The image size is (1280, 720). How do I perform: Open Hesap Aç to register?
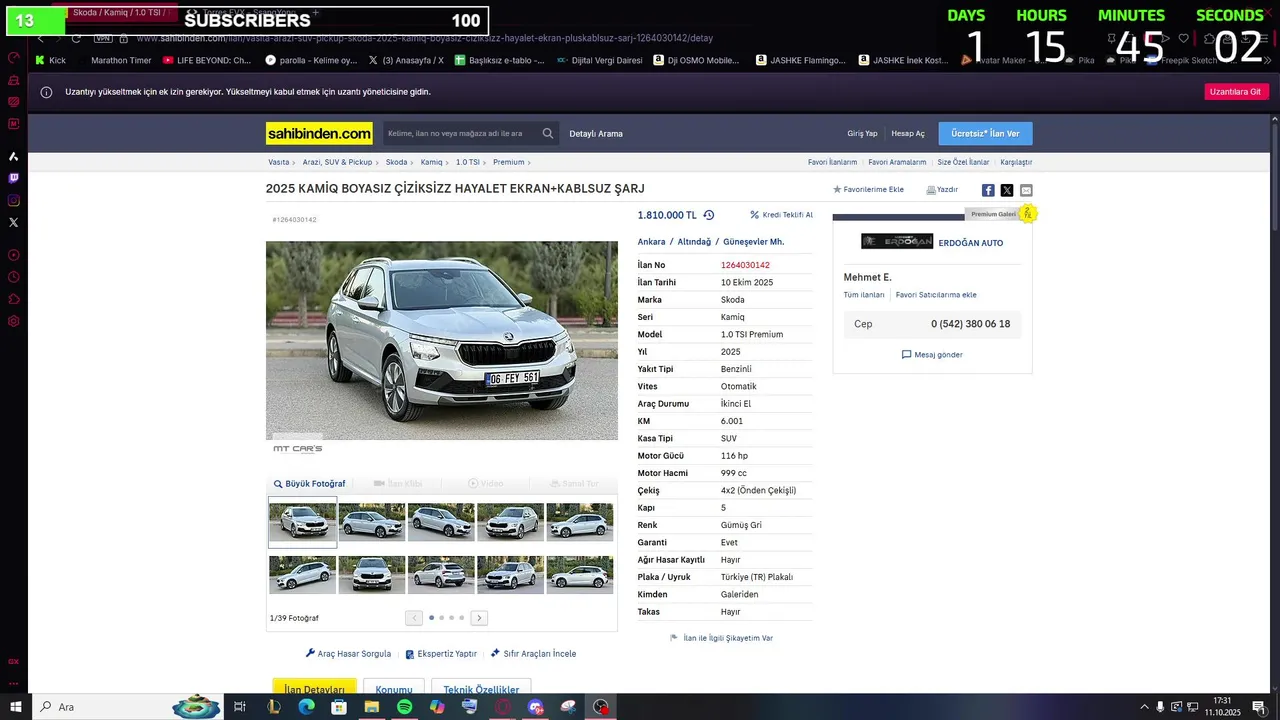pos(908,134)
